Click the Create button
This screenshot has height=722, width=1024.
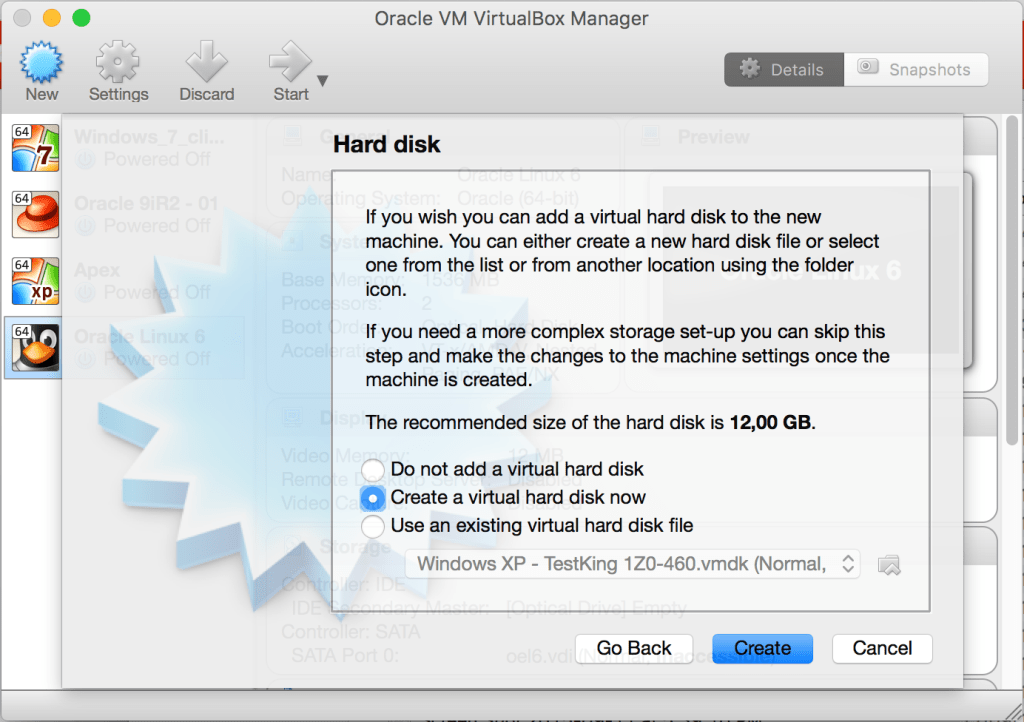point(762,648)
